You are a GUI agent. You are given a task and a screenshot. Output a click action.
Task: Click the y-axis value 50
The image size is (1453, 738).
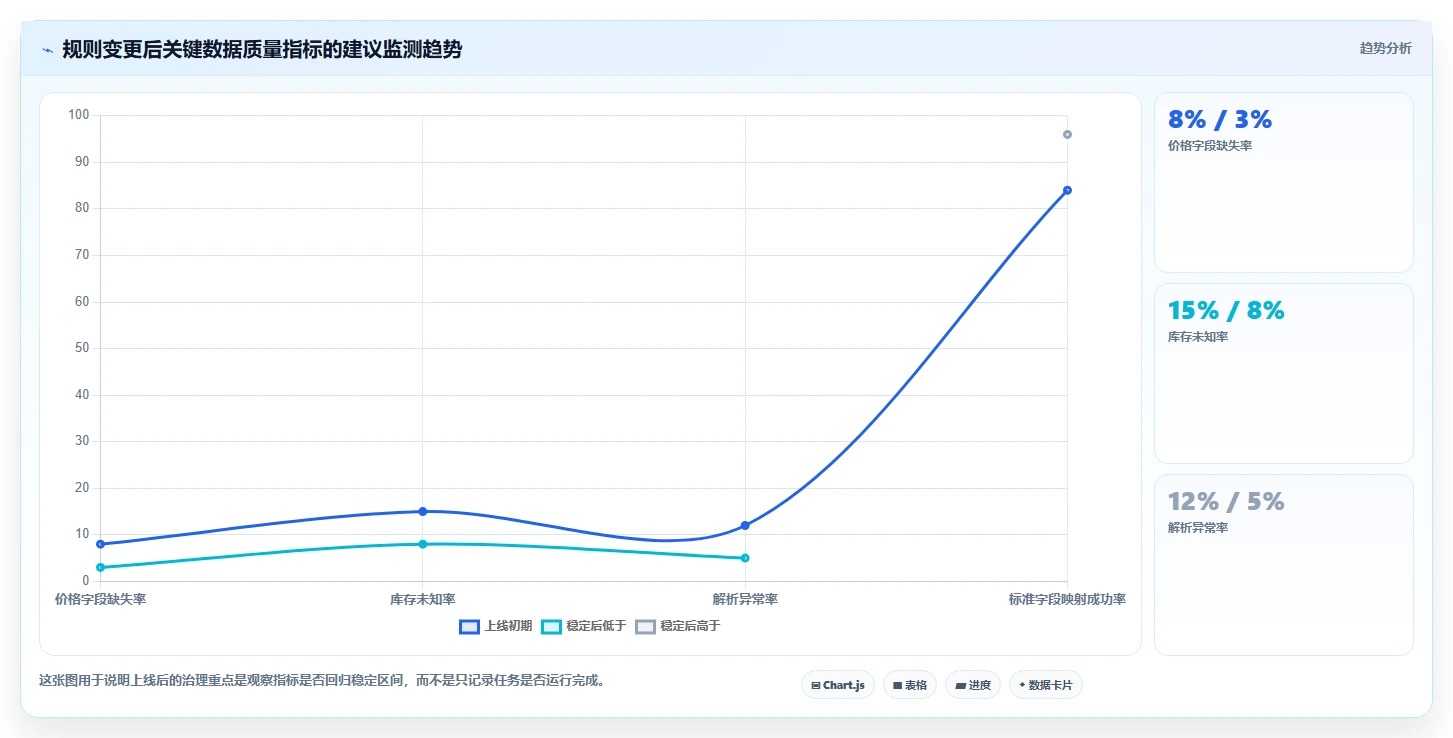tap(82, 348)
